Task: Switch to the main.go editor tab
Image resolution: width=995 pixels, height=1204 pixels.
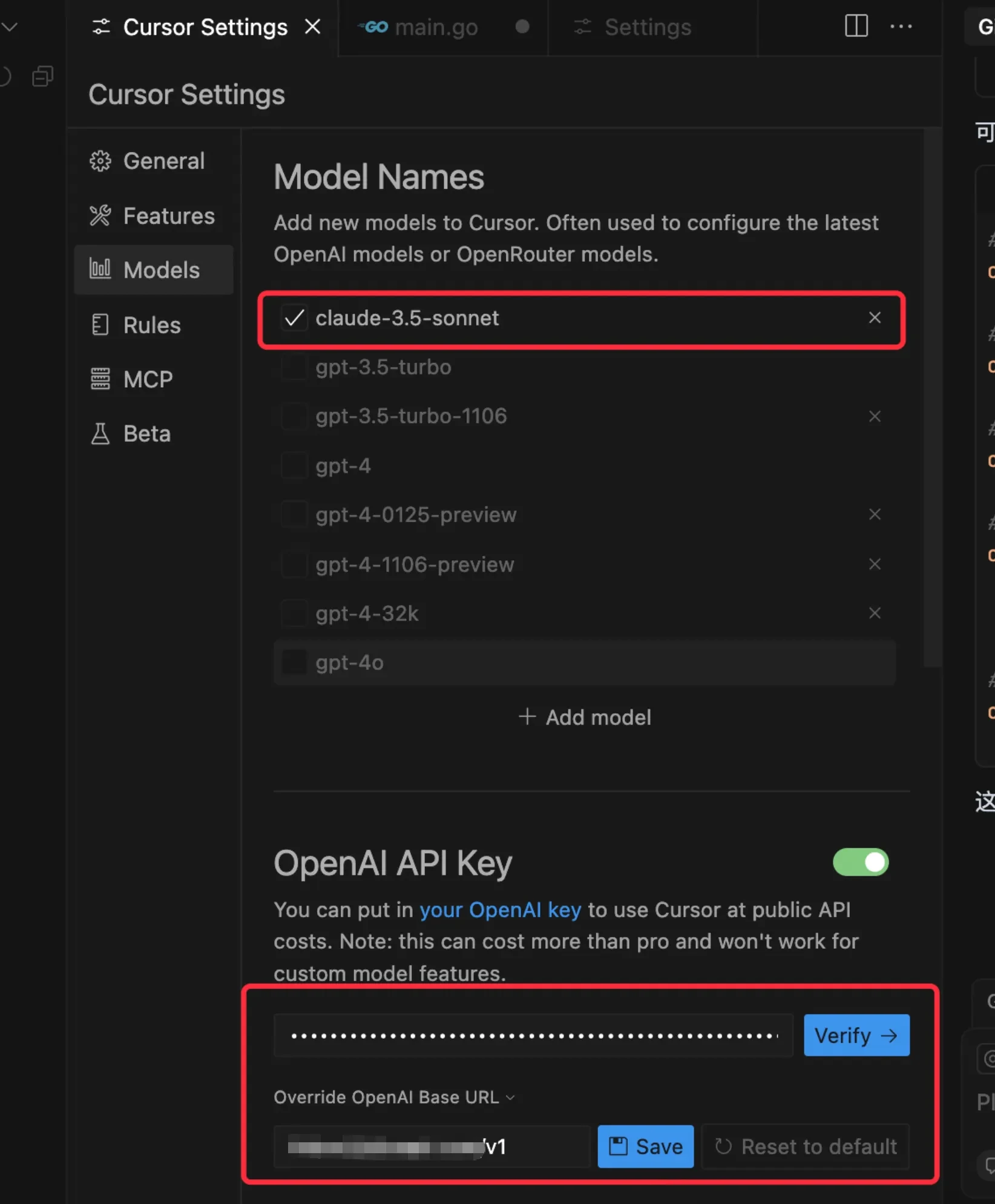Action: pyautogui.click(x=436, y=27)
